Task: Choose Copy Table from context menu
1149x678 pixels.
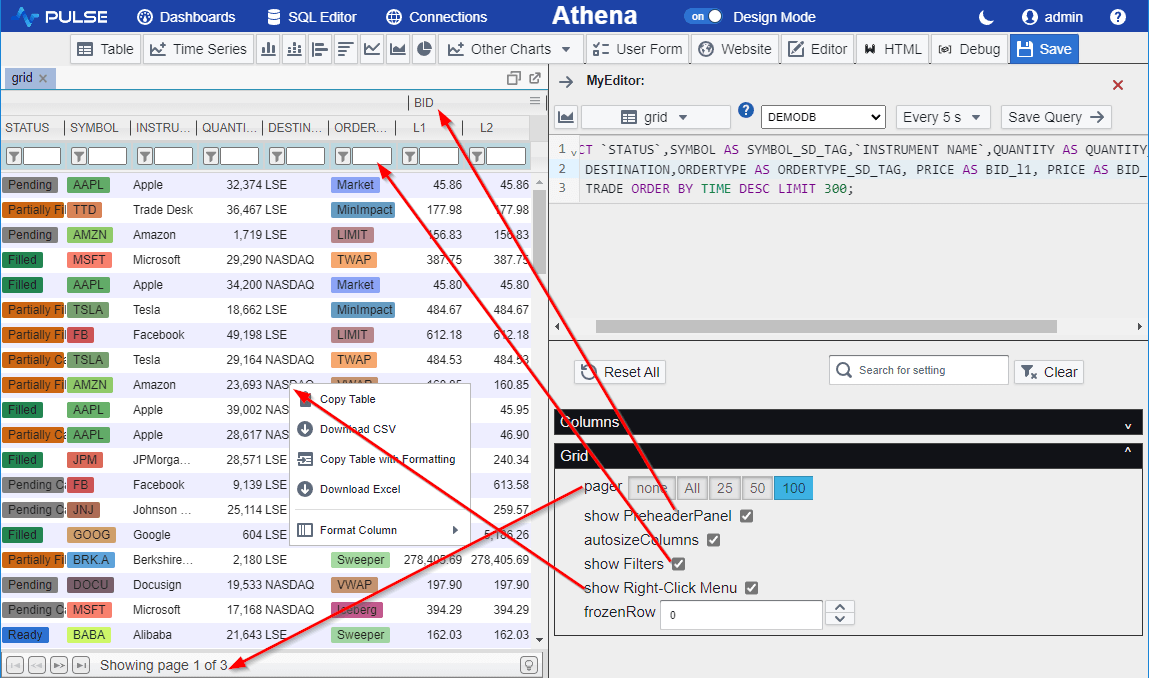Action: (380, 399)
